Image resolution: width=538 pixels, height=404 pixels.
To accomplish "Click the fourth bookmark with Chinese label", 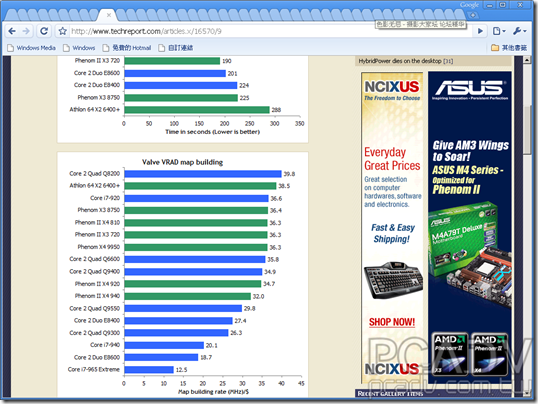I will (x=176, y=48).
